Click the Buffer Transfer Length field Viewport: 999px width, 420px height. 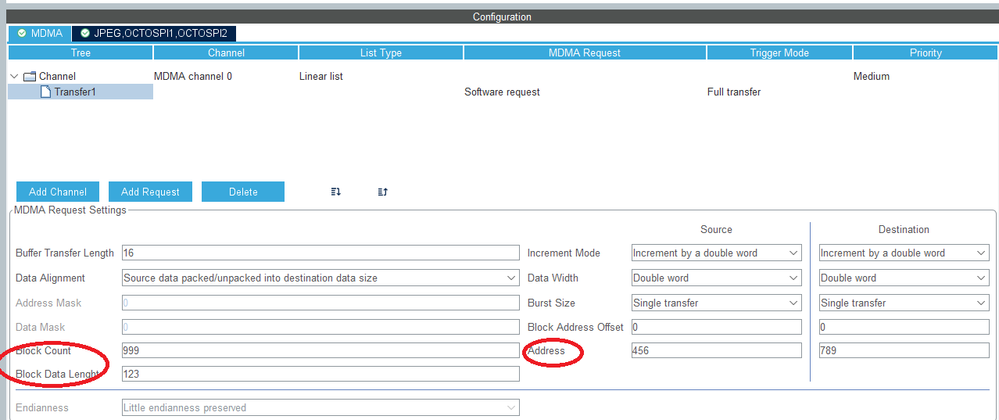(x=320, y=253)
